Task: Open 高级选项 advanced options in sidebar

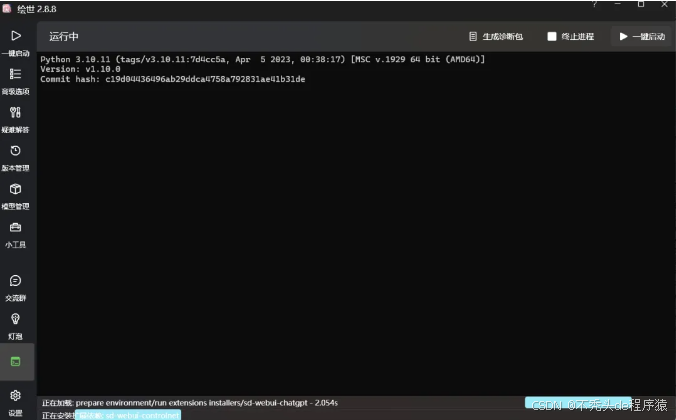Action: click(x=16, y=81)
